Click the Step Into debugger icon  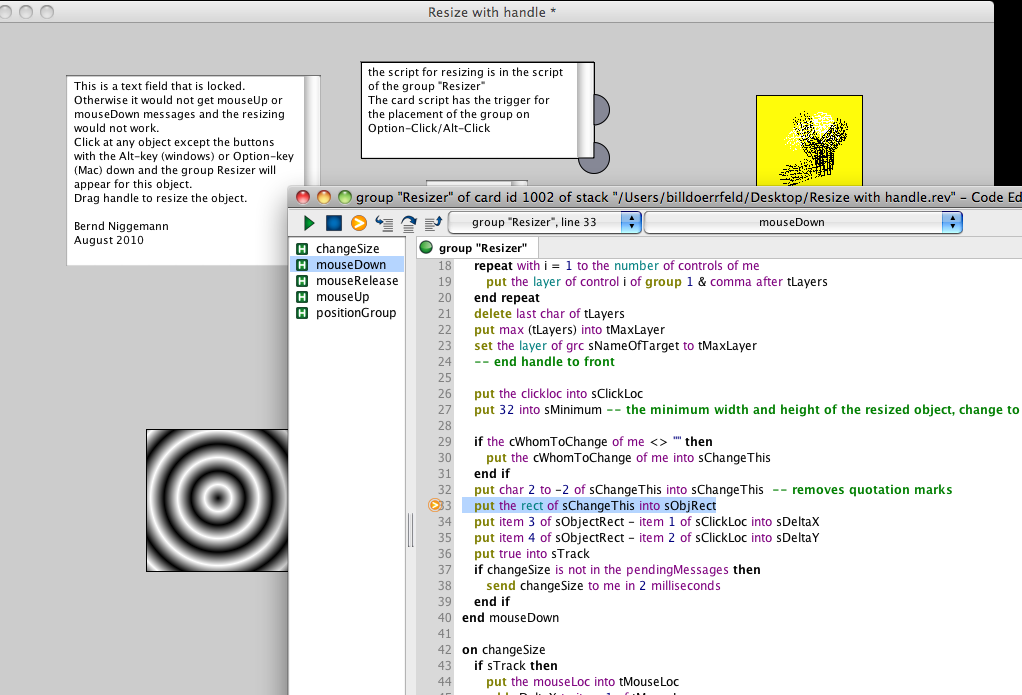383,222
